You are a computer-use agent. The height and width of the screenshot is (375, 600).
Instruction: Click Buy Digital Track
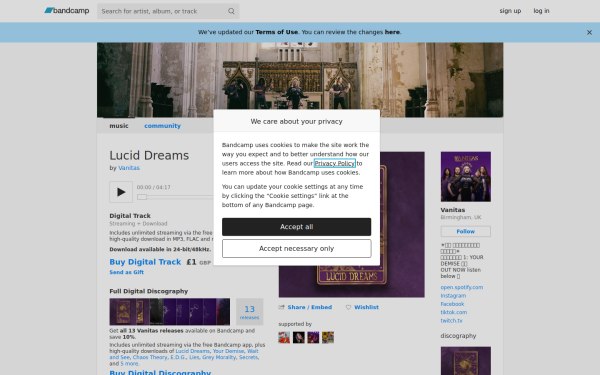[x=145, y=262]
